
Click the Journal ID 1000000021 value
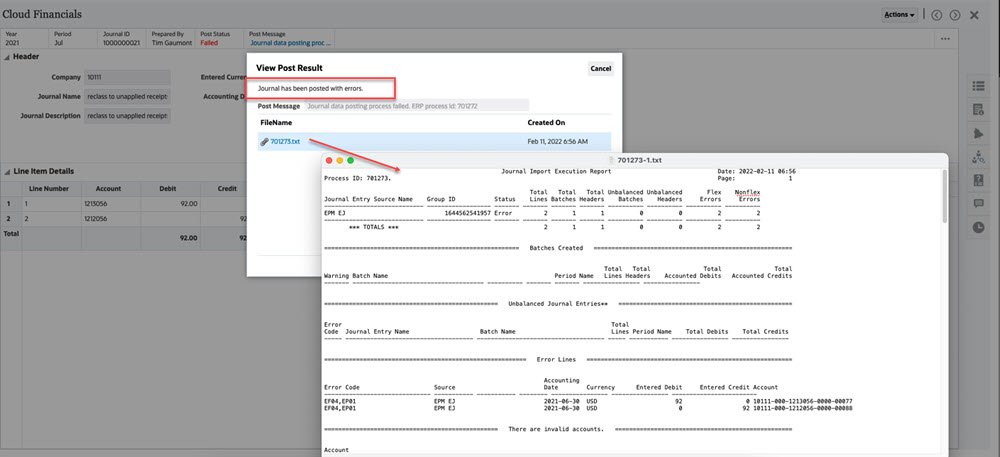(x=121, y=43)
